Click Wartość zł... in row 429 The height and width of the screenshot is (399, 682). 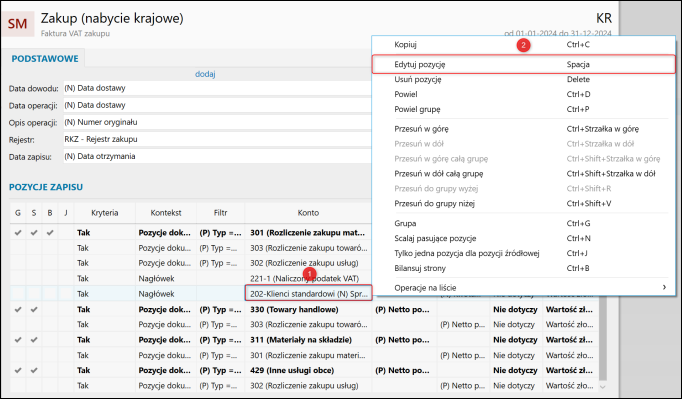coord(569,371)
